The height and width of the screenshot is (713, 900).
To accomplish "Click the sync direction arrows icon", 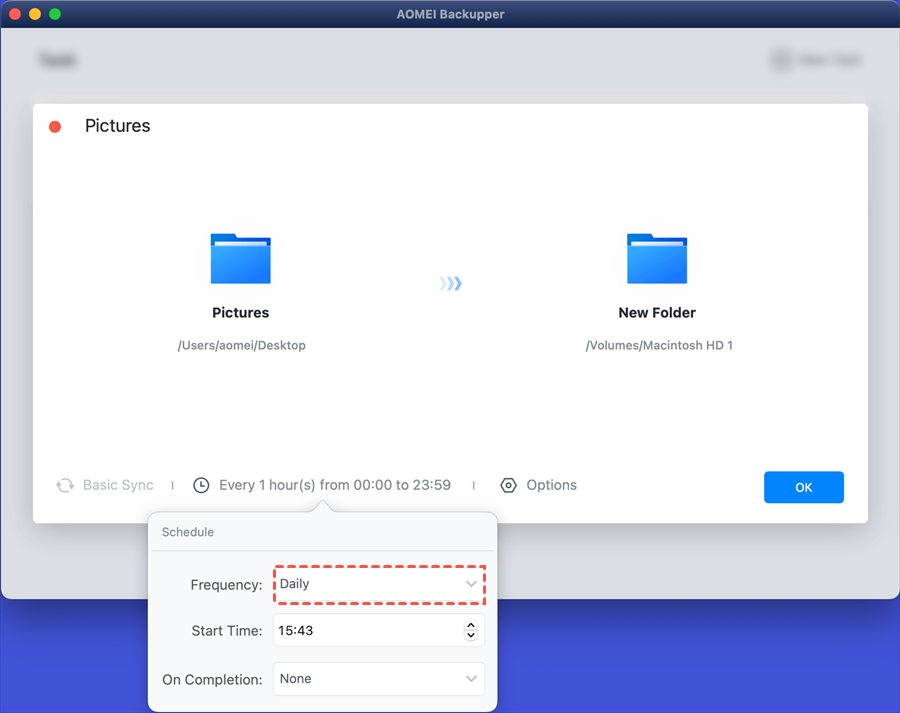I will click(x=451, y=284).
